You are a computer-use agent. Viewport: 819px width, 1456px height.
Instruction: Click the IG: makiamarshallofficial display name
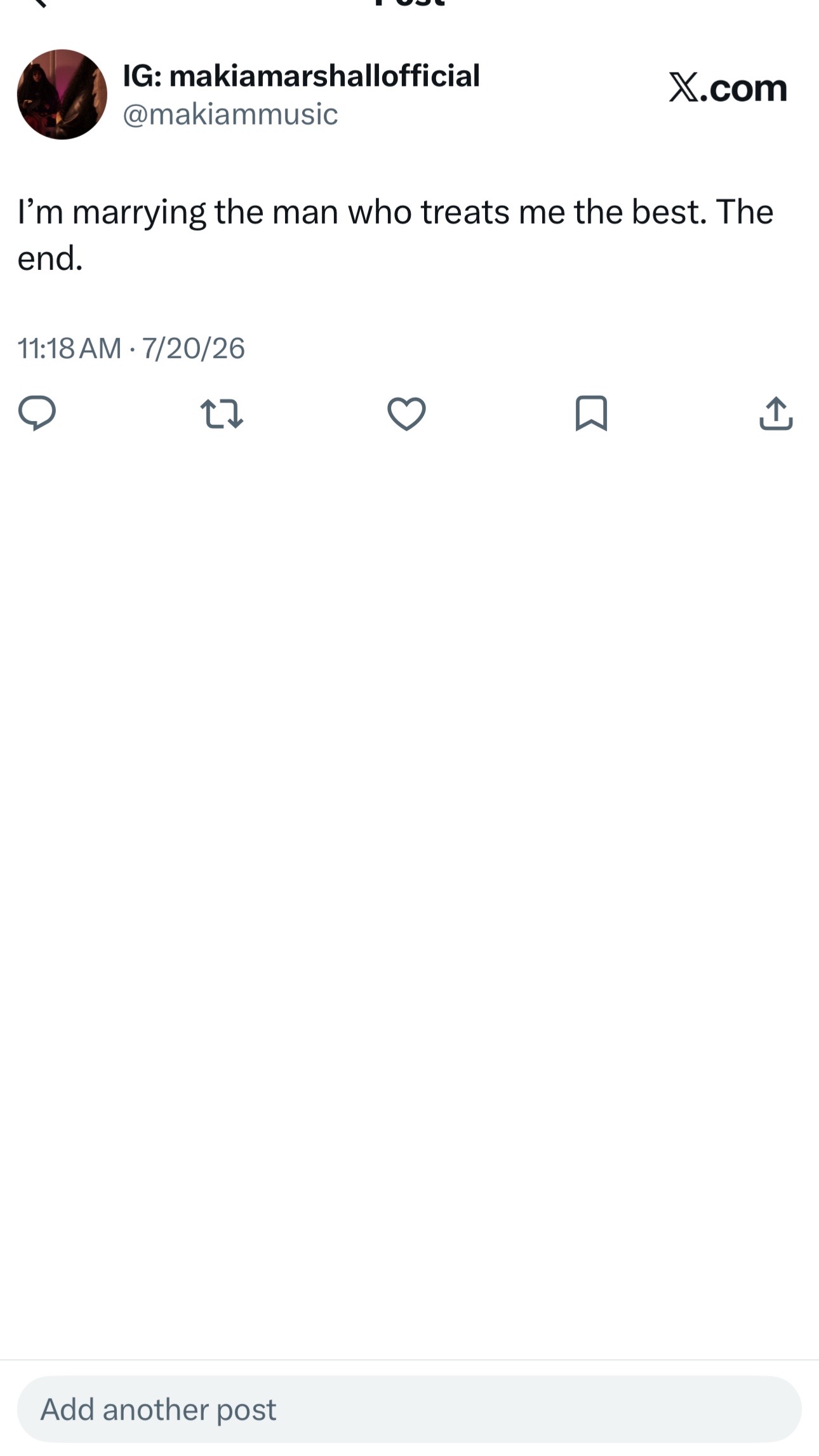301,76
